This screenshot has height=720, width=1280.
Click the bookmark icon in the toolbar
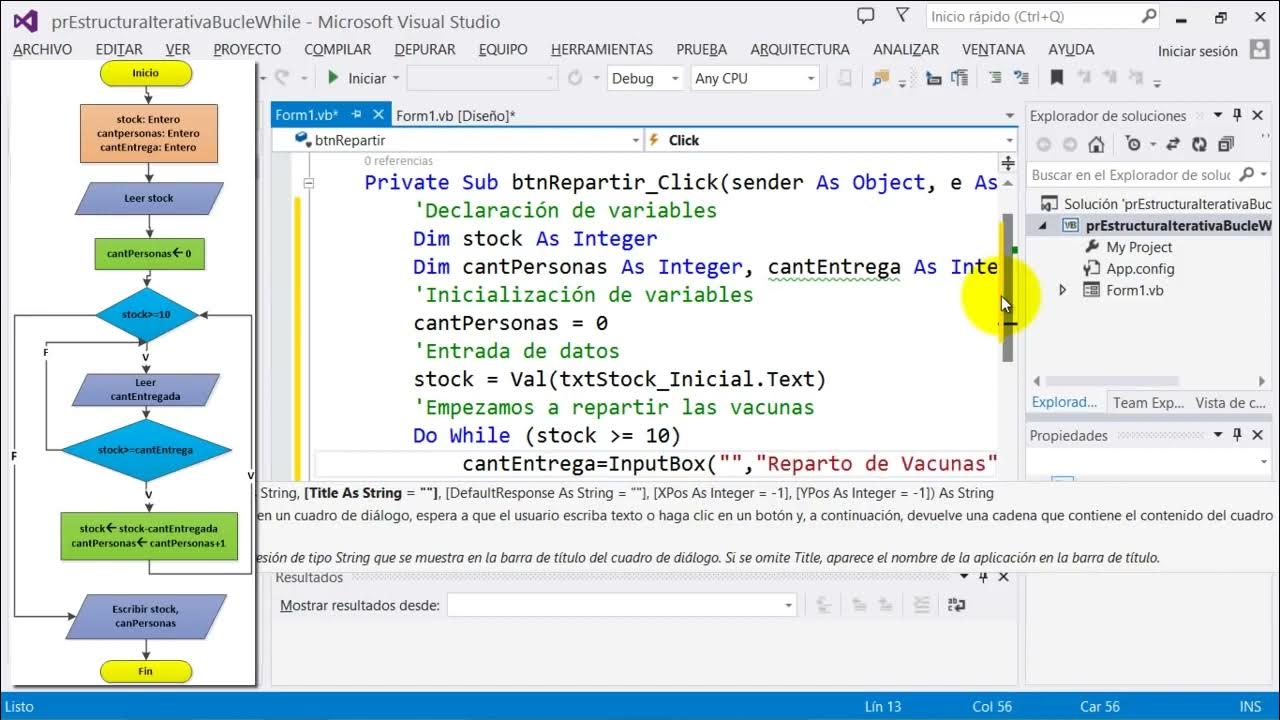point(1057,78)
